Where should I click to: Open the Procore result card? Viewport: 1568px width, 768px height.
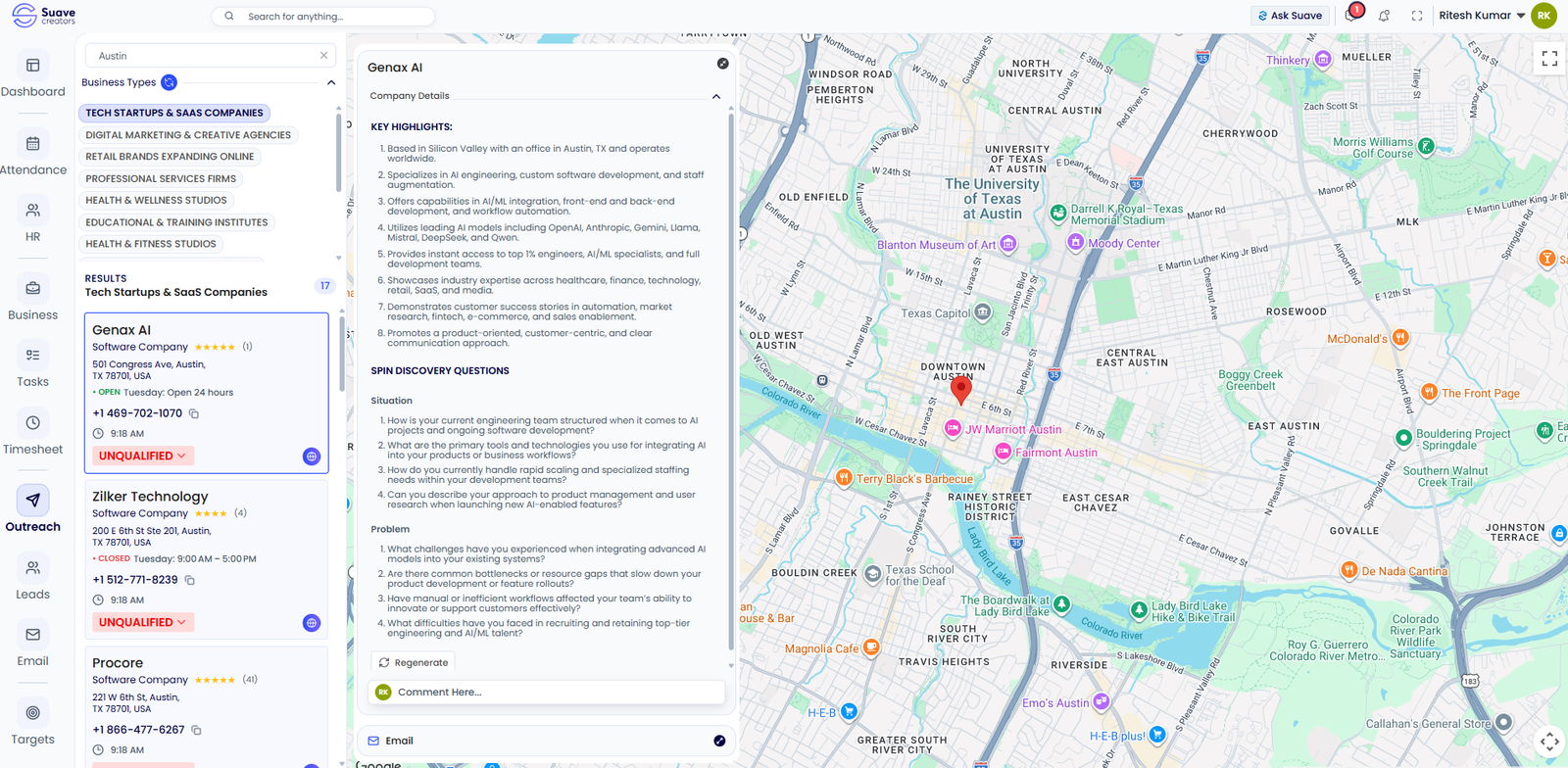(x=206, y=707)
